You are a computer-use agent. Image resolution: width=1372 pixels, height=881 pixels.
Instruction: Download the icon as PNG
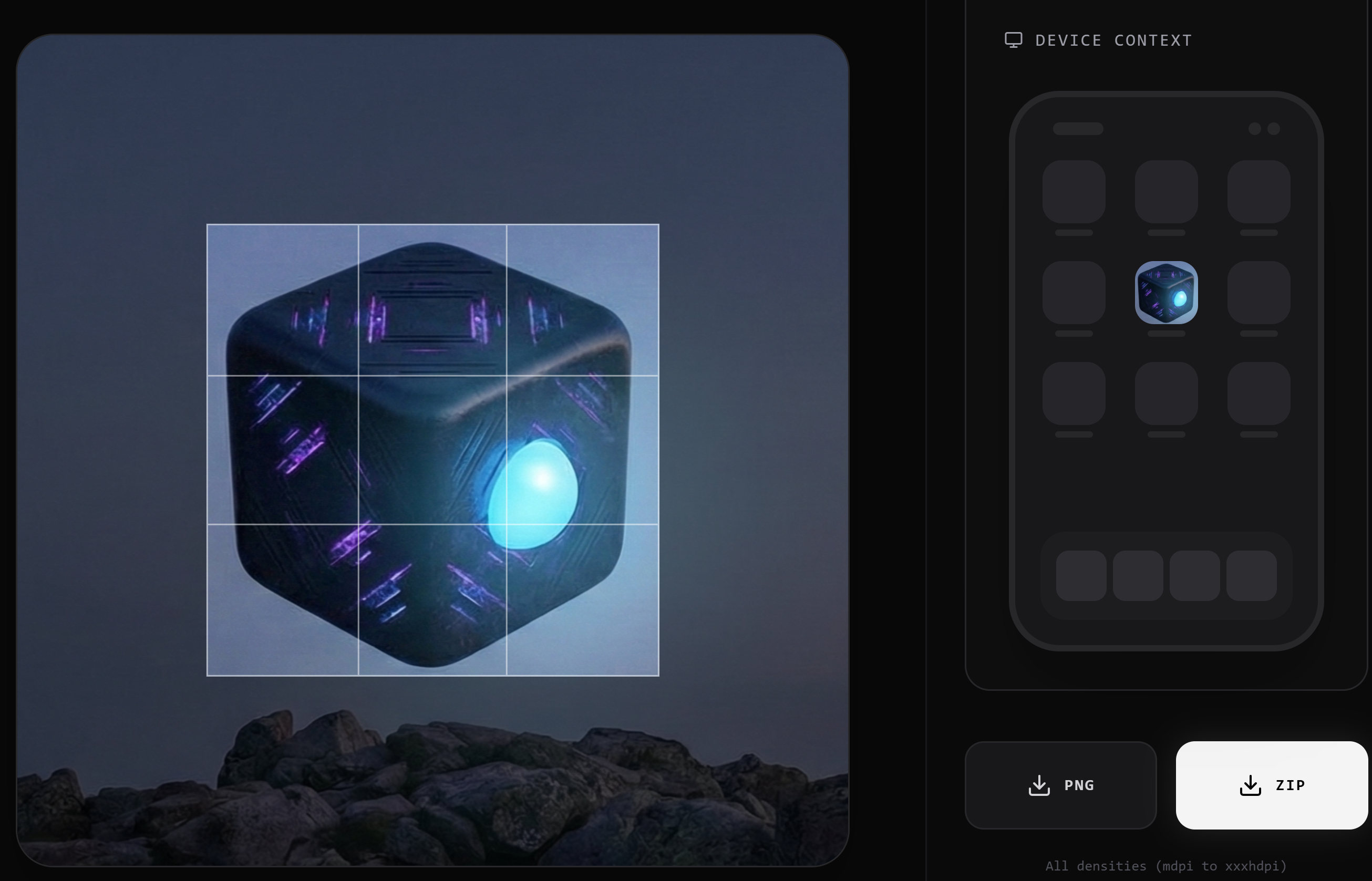(x=1061, y=785)
